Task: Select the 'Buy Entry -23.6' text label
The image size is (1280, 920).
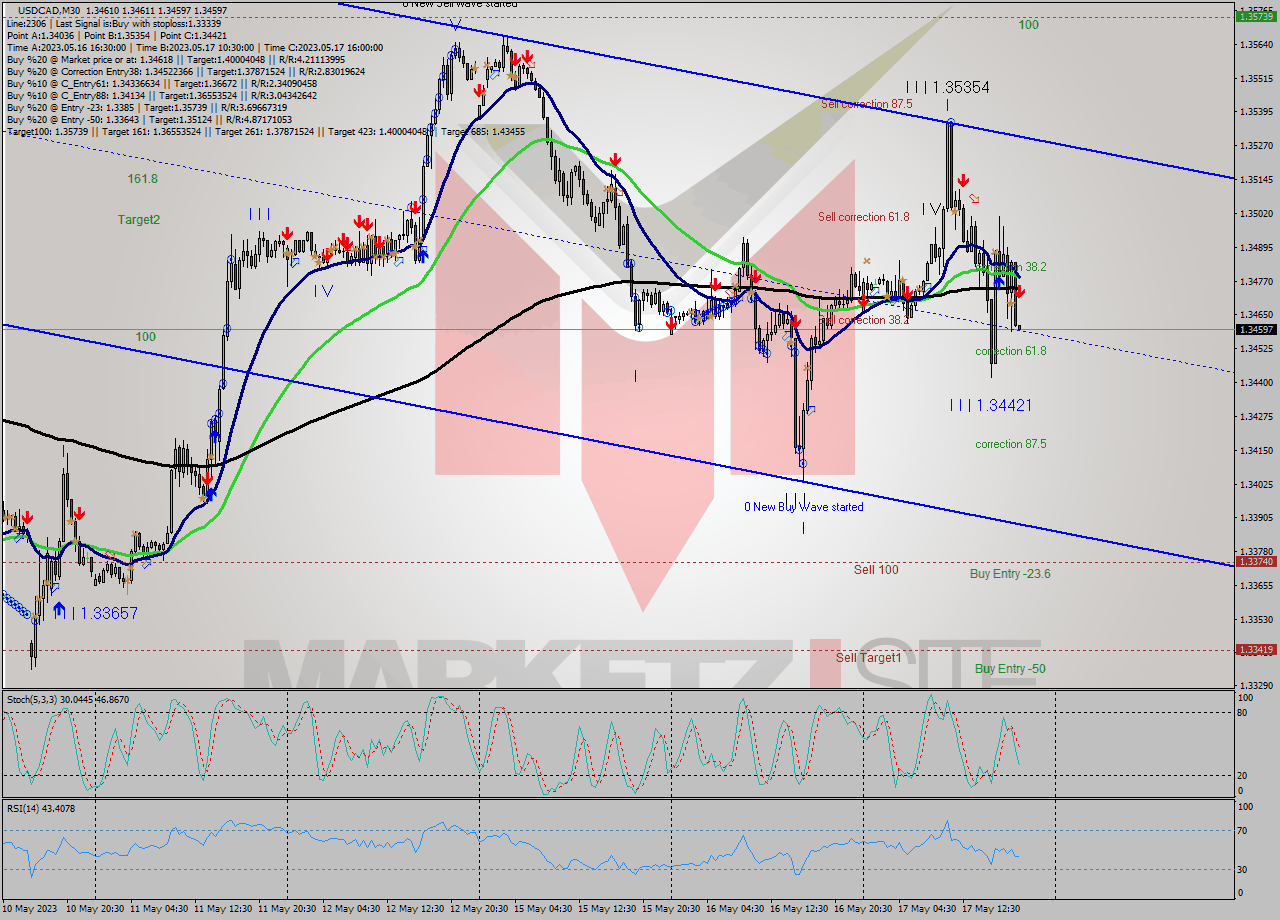Action: tap(1010, 574)
